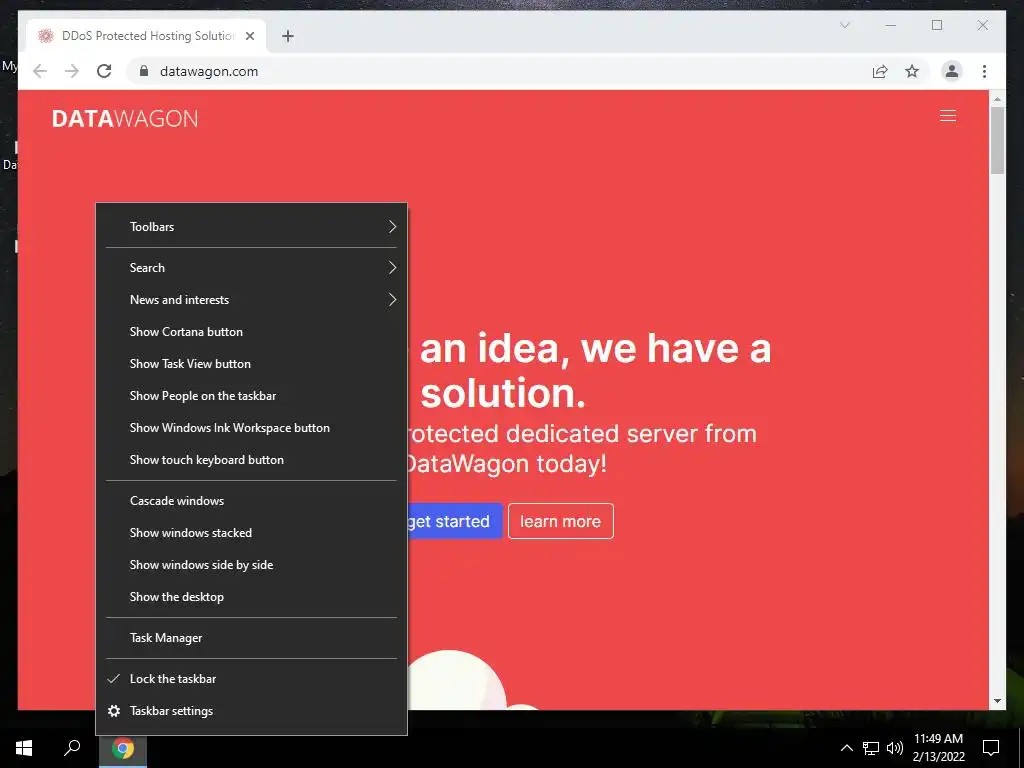Click the address bar URL datawagon.com

pos(209,71)
